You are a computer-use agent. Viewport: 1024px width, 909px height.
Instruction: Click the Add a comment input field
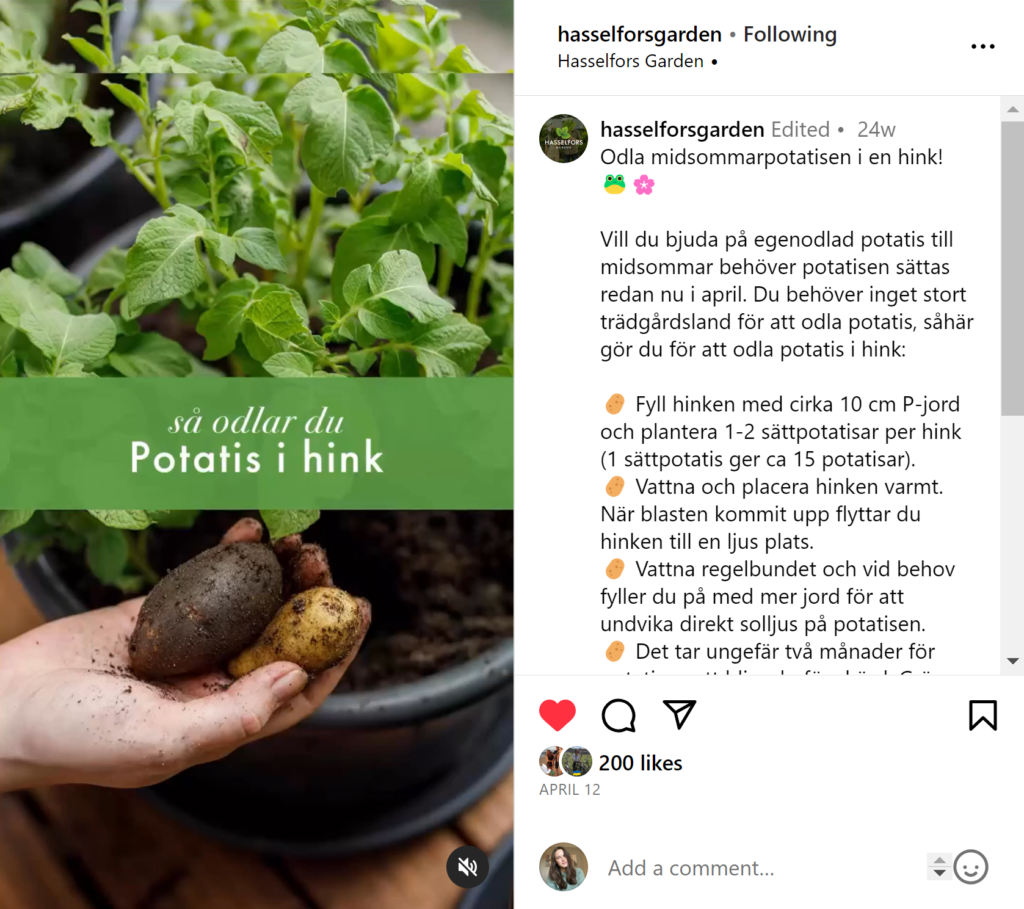click(x=764, y=868)
